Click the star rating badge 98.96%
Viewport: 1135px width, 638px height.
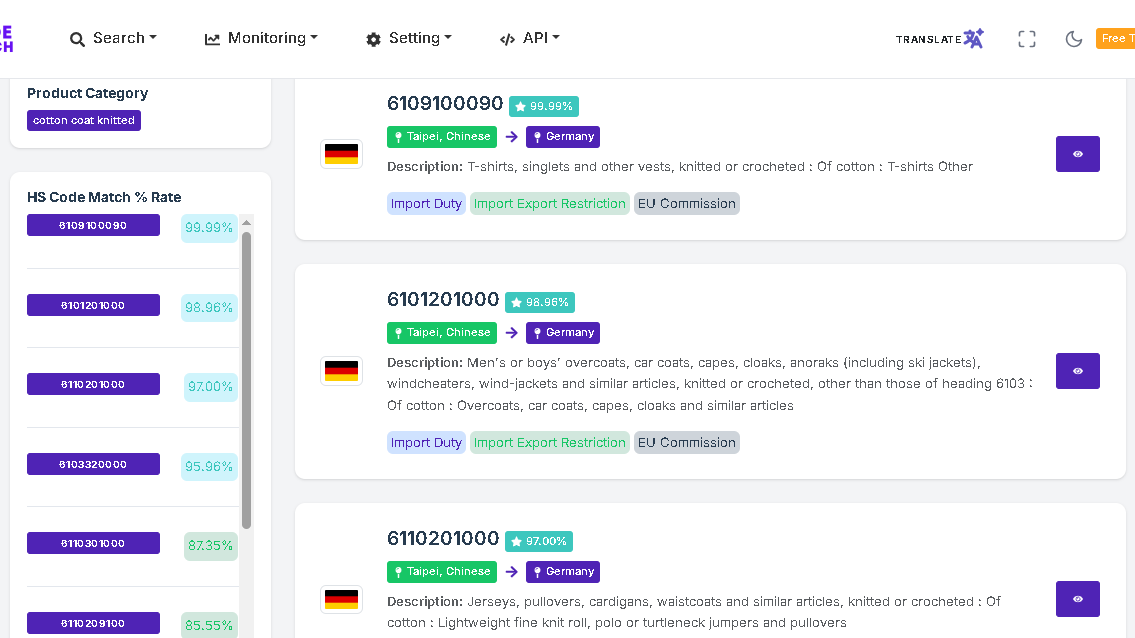tap(540, 302)
